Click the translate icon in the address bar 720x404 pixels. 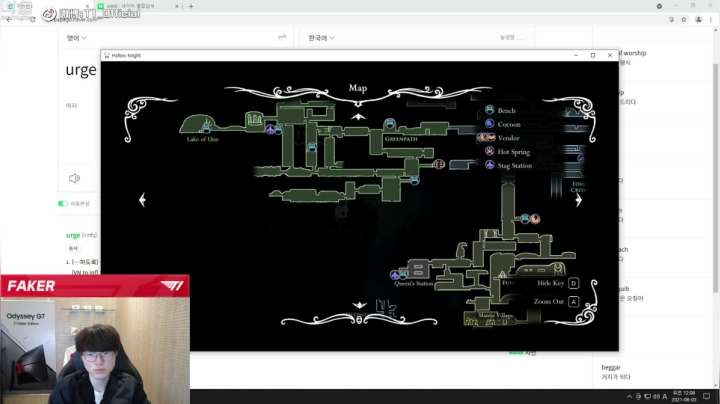(x=671, y=19)
